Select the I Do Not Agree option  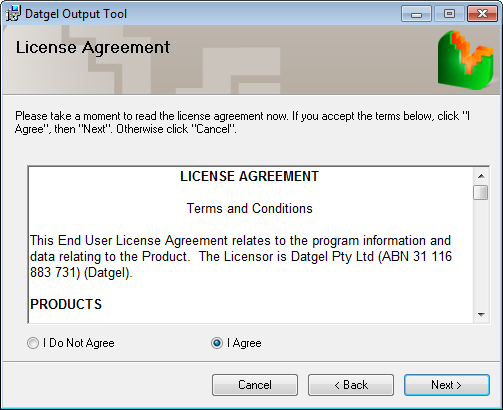(x=71, y=343)
